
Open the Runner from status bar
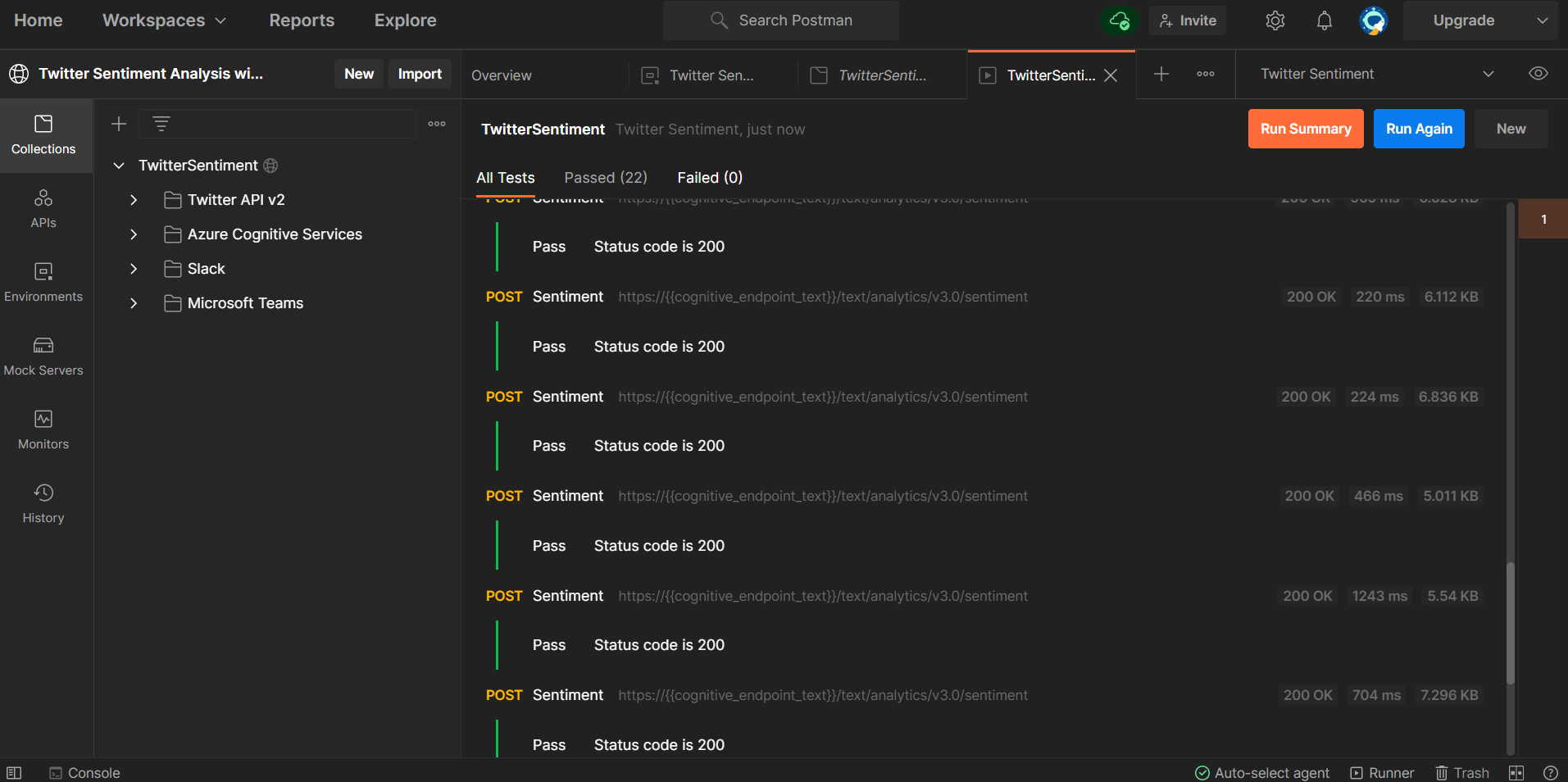pos(1382,773)
